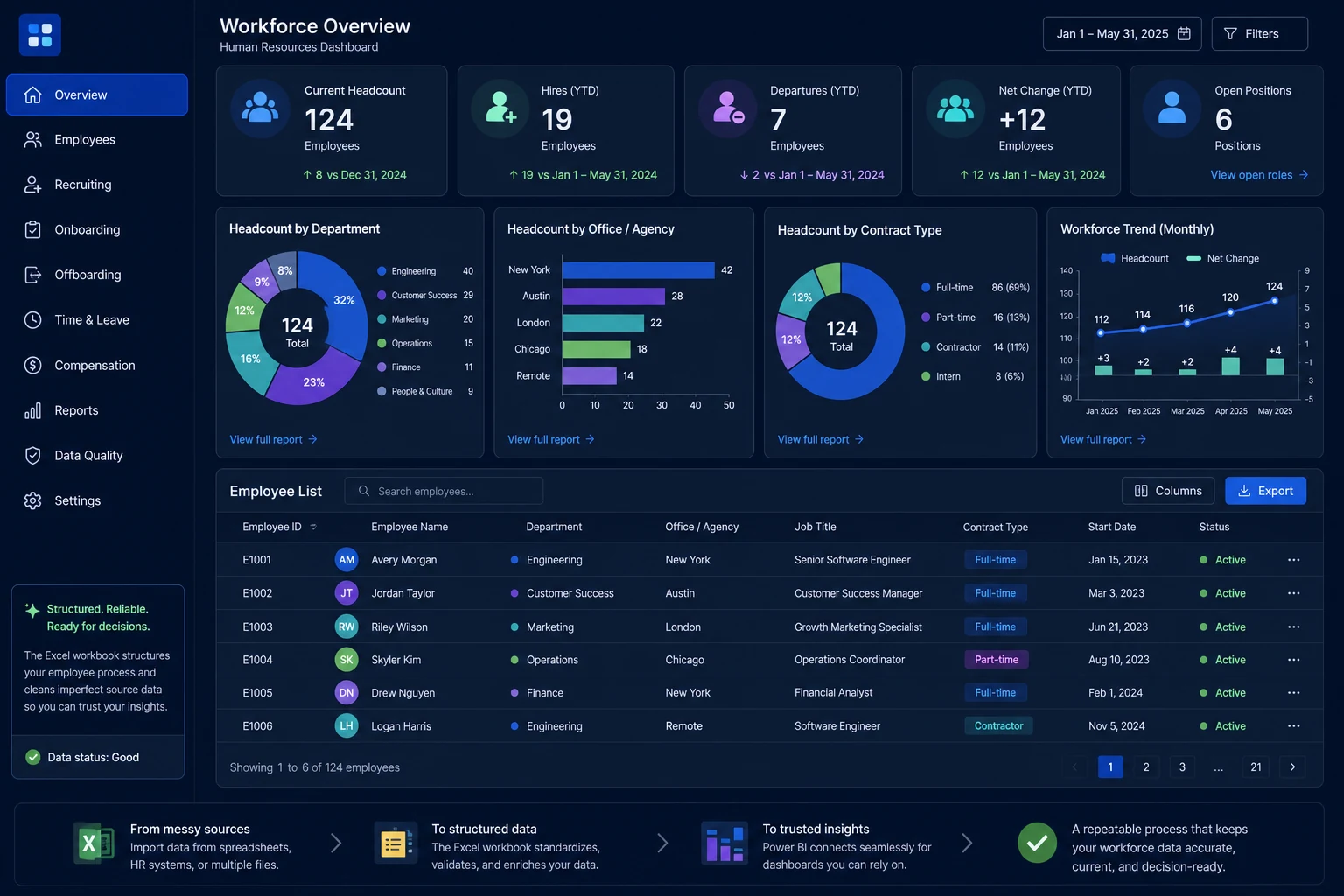Go to next page using chevron arrow
This screenshot has height=896, width=1344.
coord(1292,767)
